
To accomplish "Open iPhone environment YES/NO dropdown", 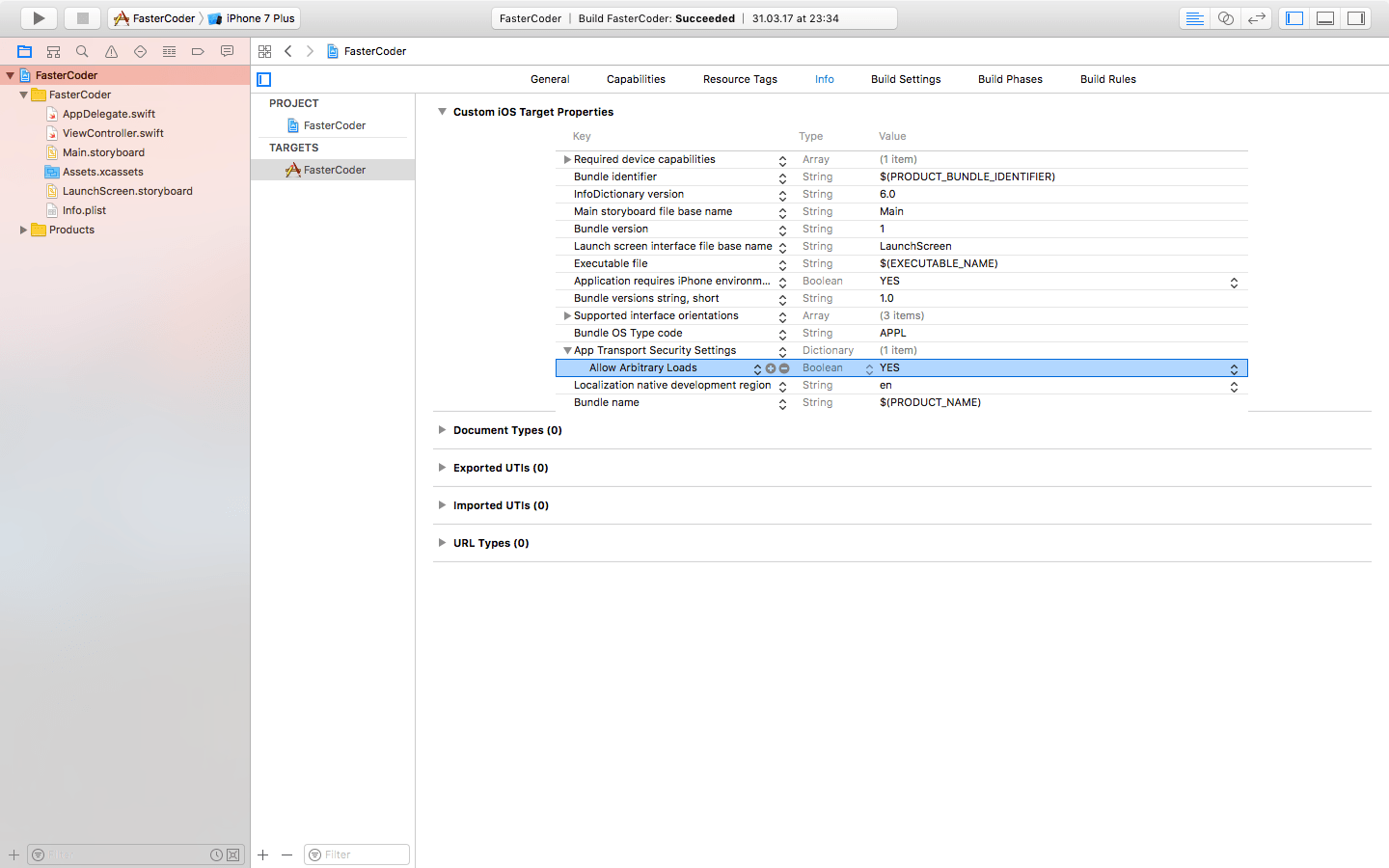I will 1234,282.
